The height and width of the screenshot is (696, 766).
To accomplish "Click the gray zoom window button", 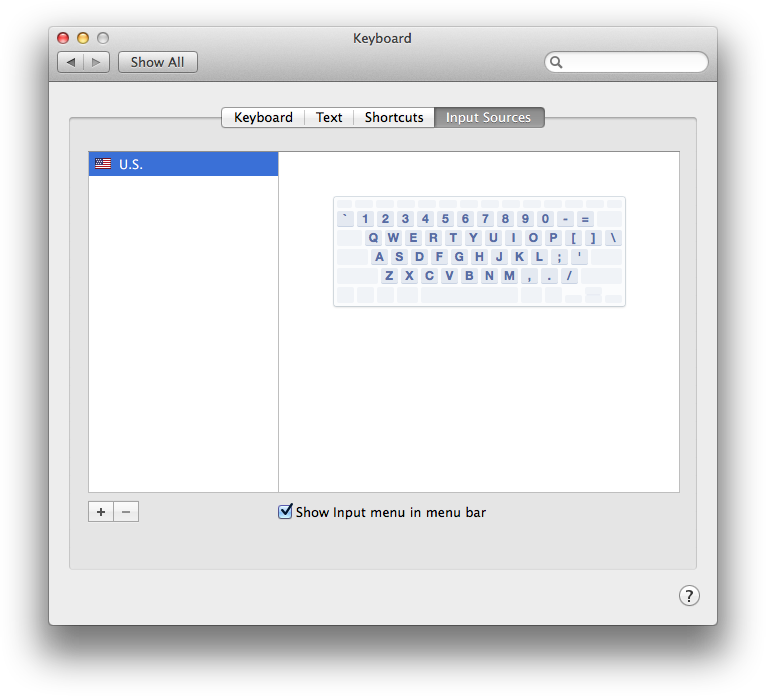I will pyautogui.click(x=103, y=38).
